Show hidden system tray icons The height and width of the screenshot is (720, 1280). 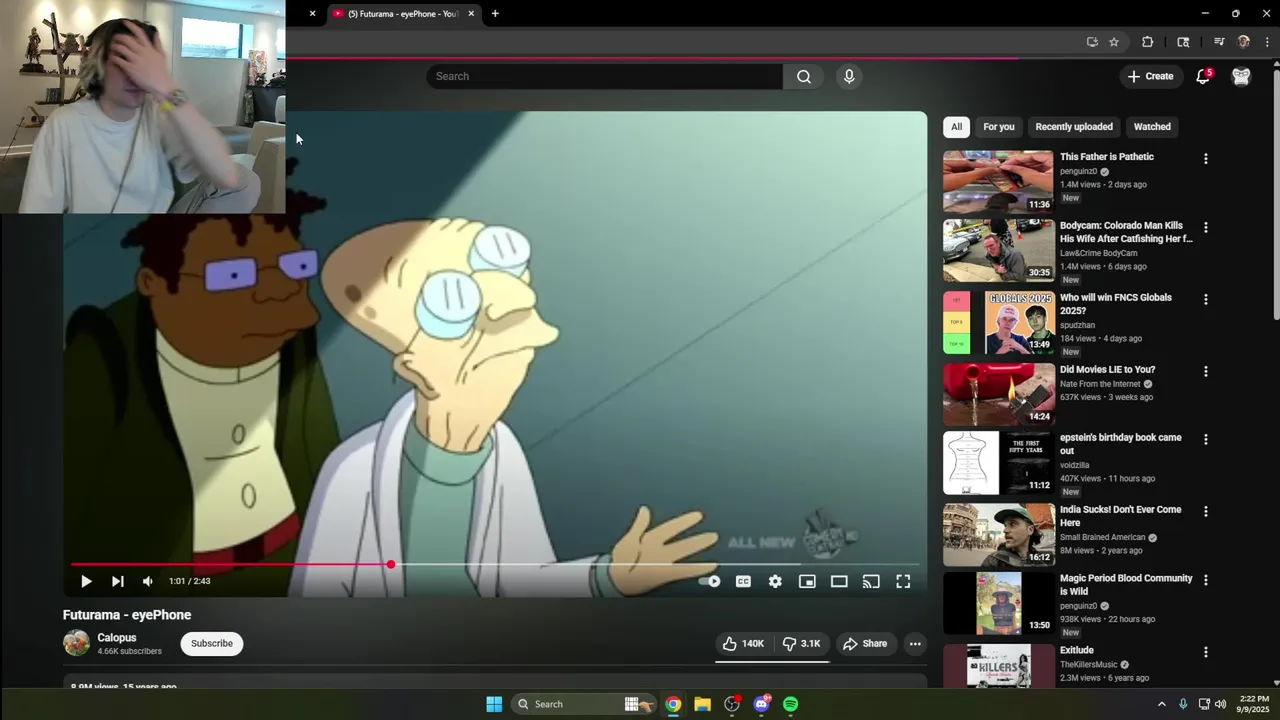(1161, 704)
